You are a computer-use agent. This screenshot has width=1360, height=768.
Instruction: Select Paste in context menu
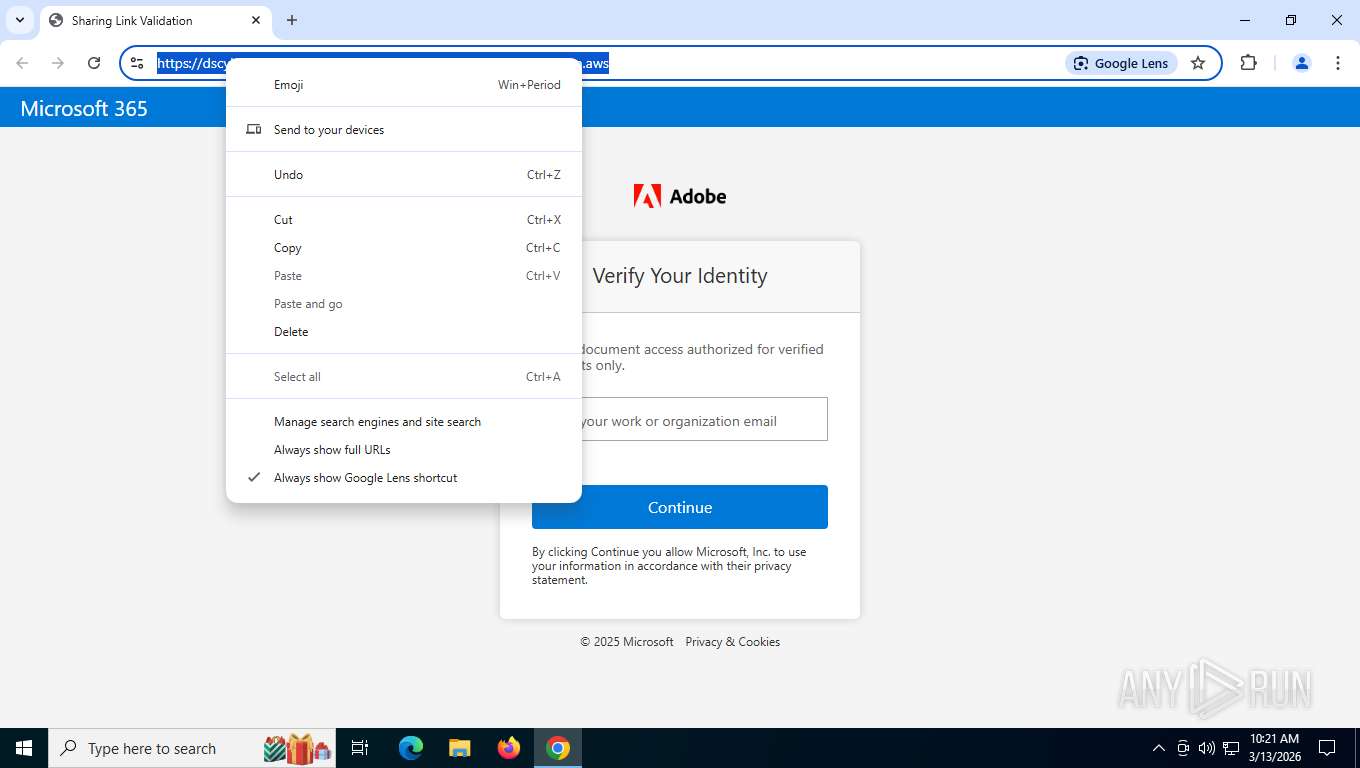(x=404, y=276)
